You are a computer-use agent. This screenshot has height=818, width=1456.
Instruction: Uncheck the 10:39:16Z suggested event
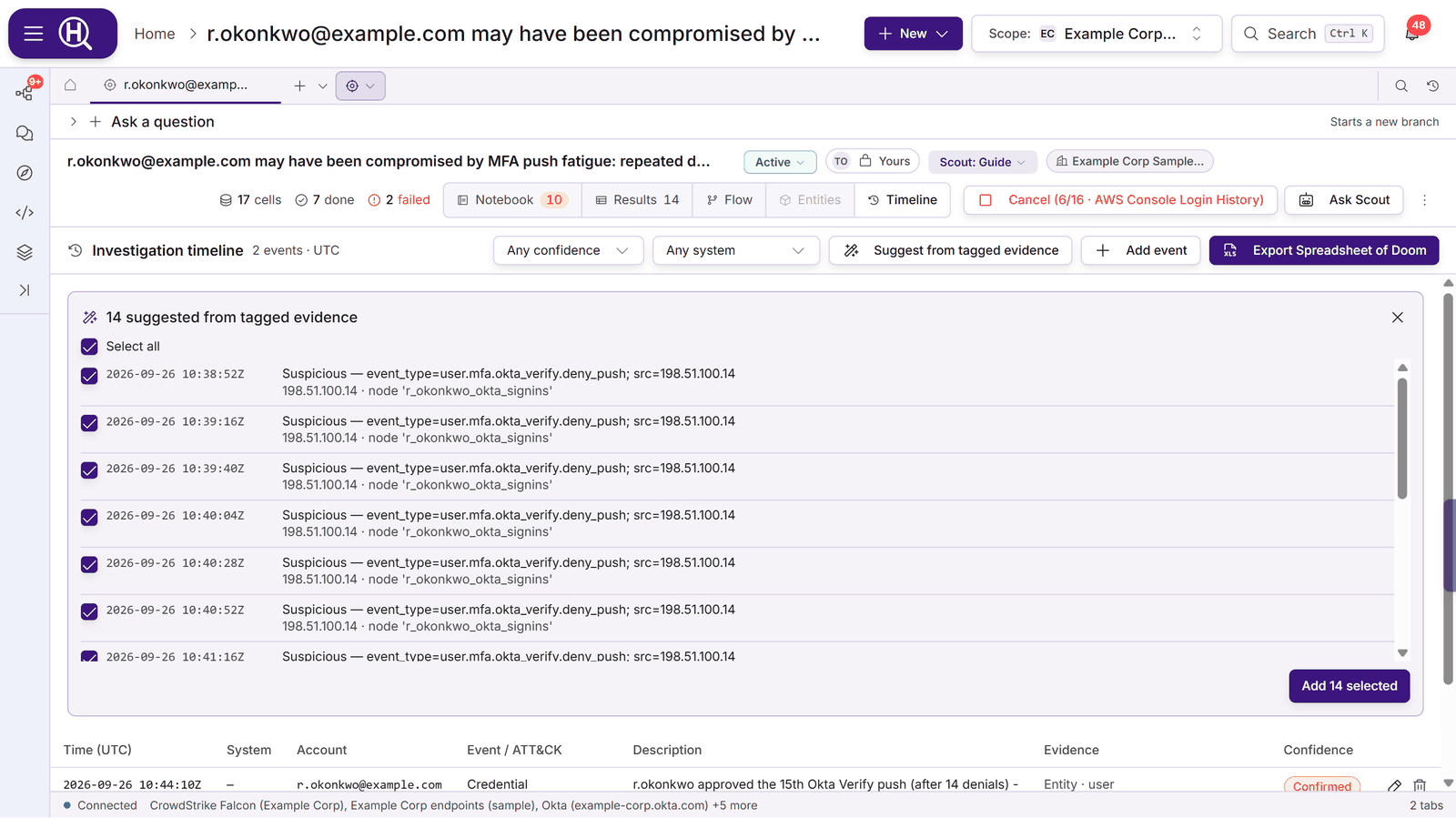click(89, 423)
